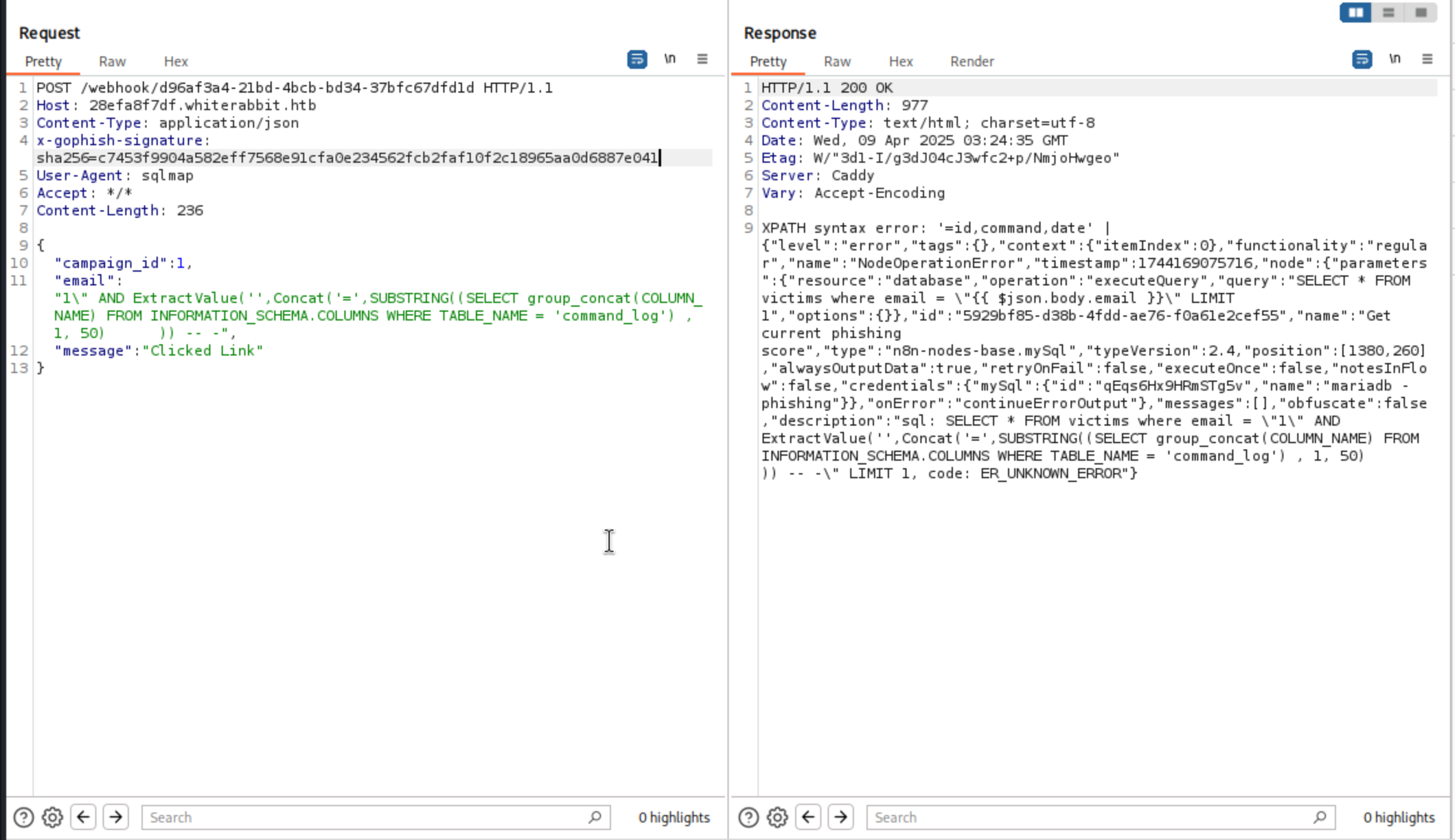This screenshot has width=1455, height=840.
Task: Go to next Response search match
Action: (x=841, y=817)
